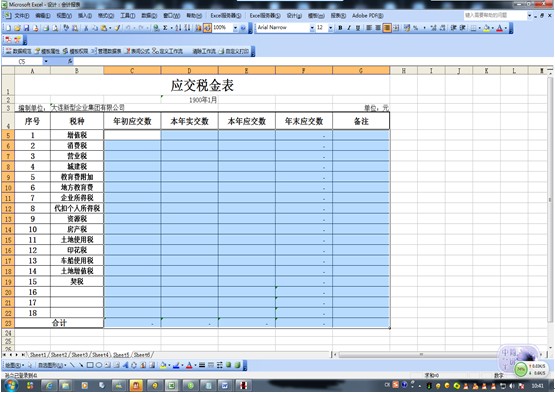The height and width of the screenshot is (393, 555).
Task: Switch to the Sheet1 tab
Action: coord(38,354)
